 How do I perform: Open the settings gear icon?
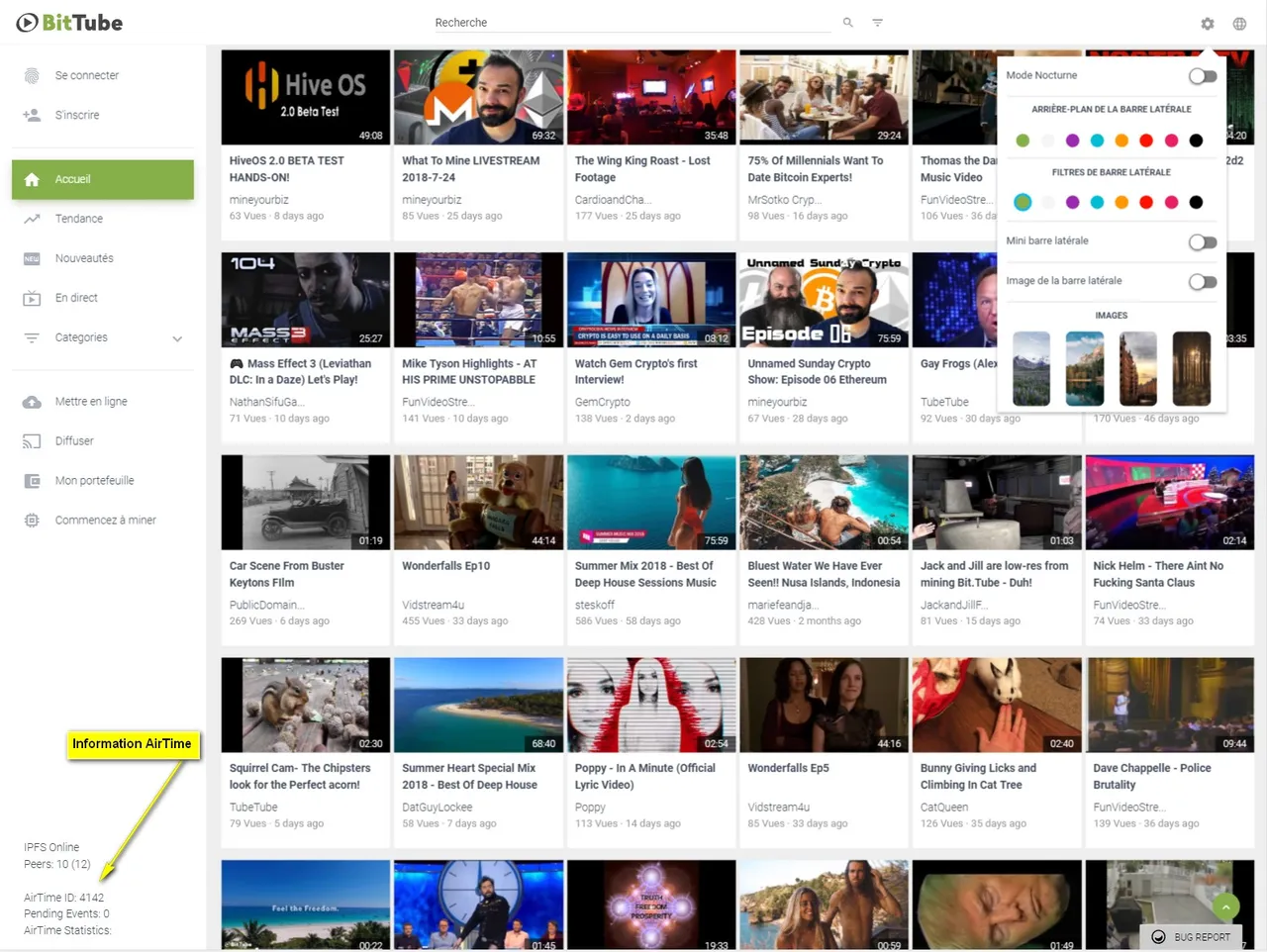pyautogui.click(x=1208, y=24)
